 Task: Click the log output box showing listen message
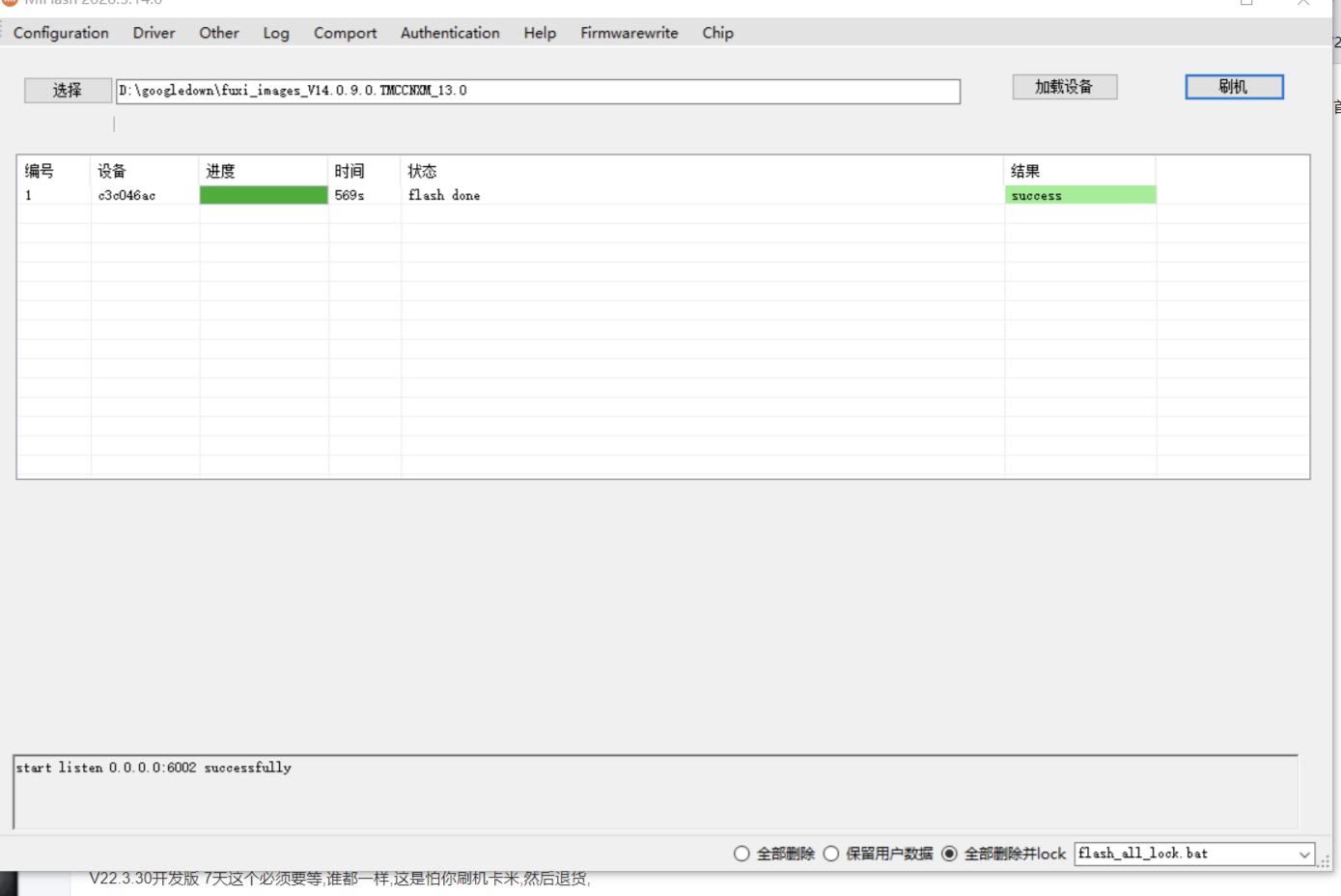(655, 792)
